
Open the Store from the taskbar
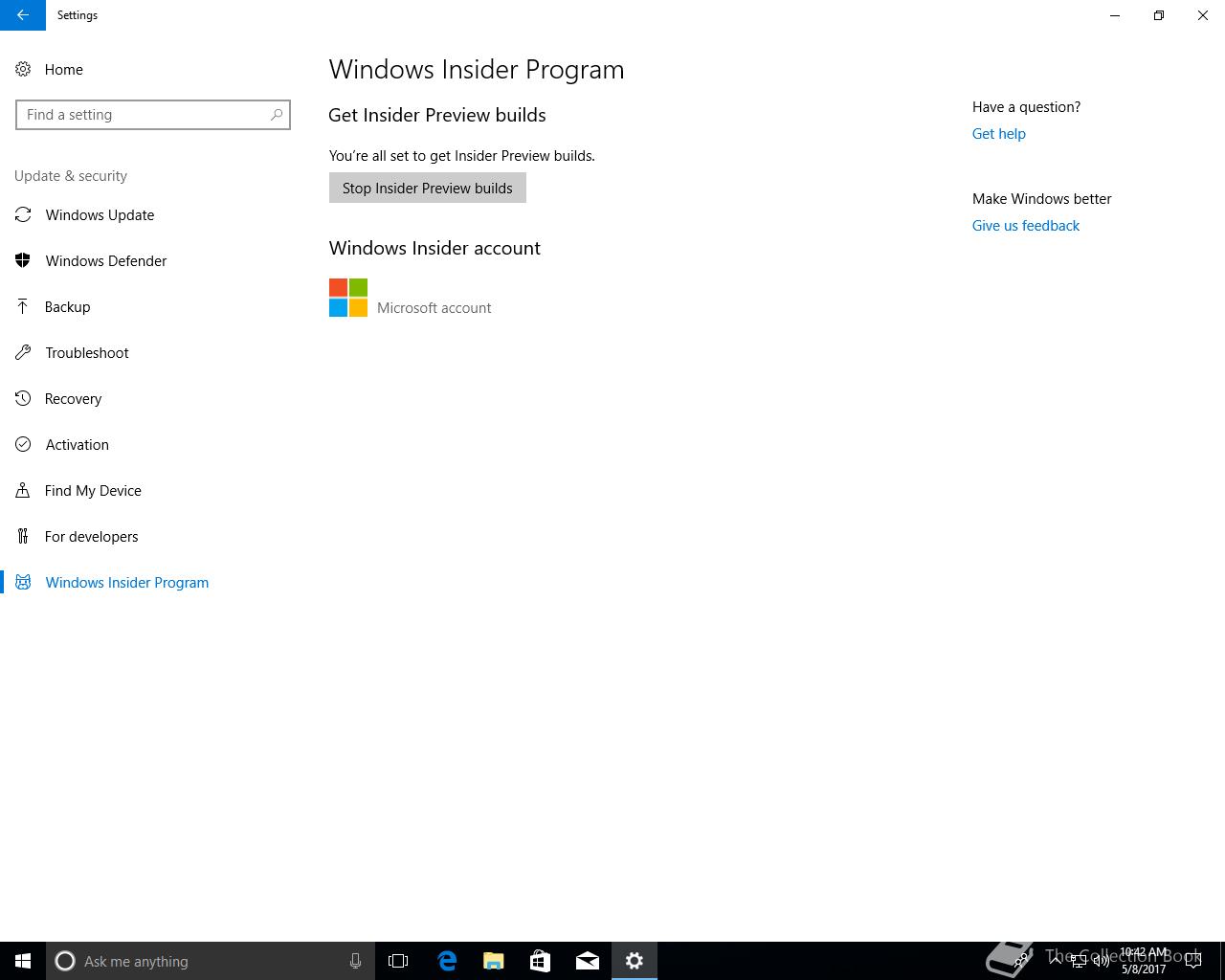(x=540, y=961)
